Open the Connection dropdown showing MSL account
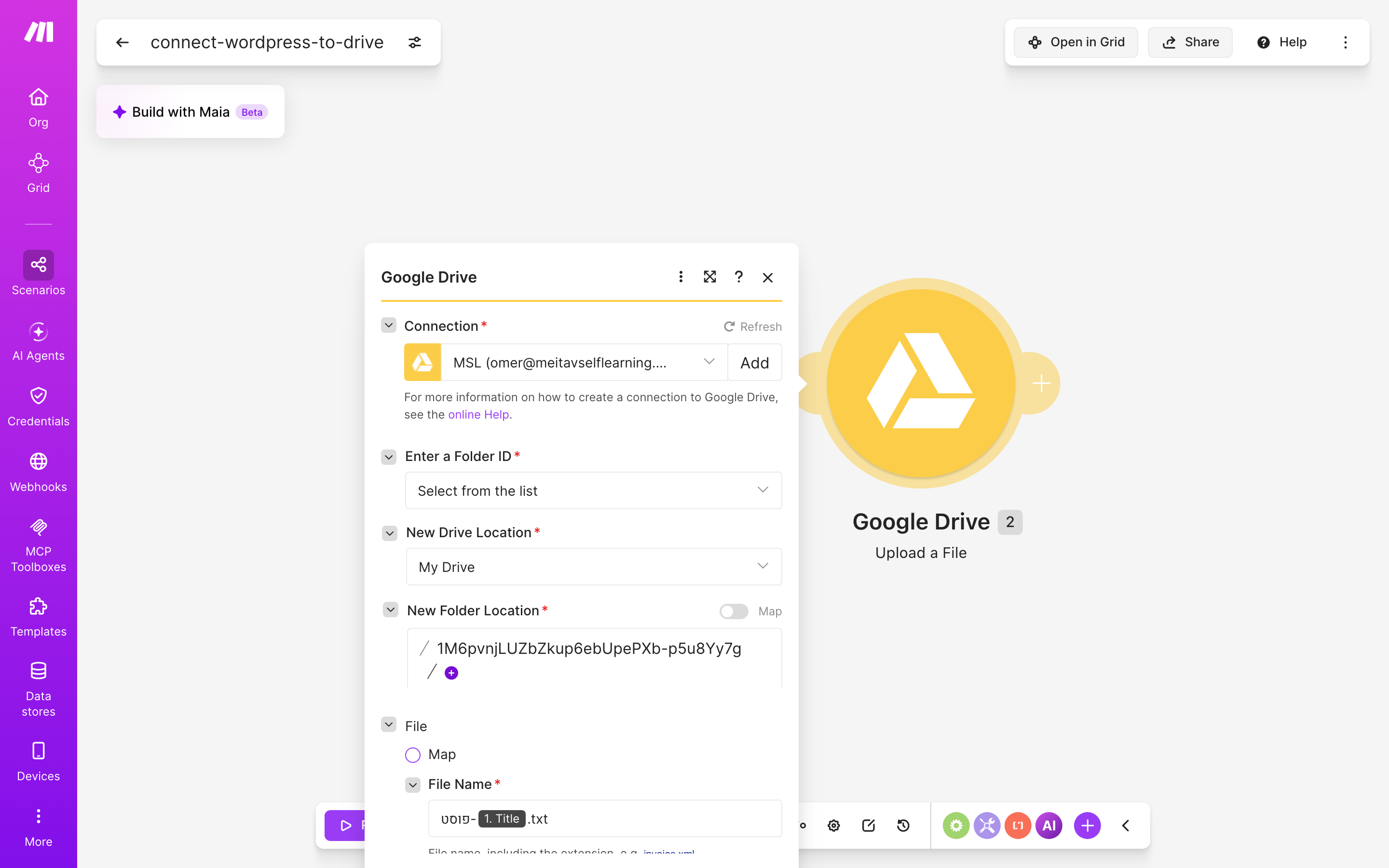The width and height of the screenshot is (1389, 868). 584,362
